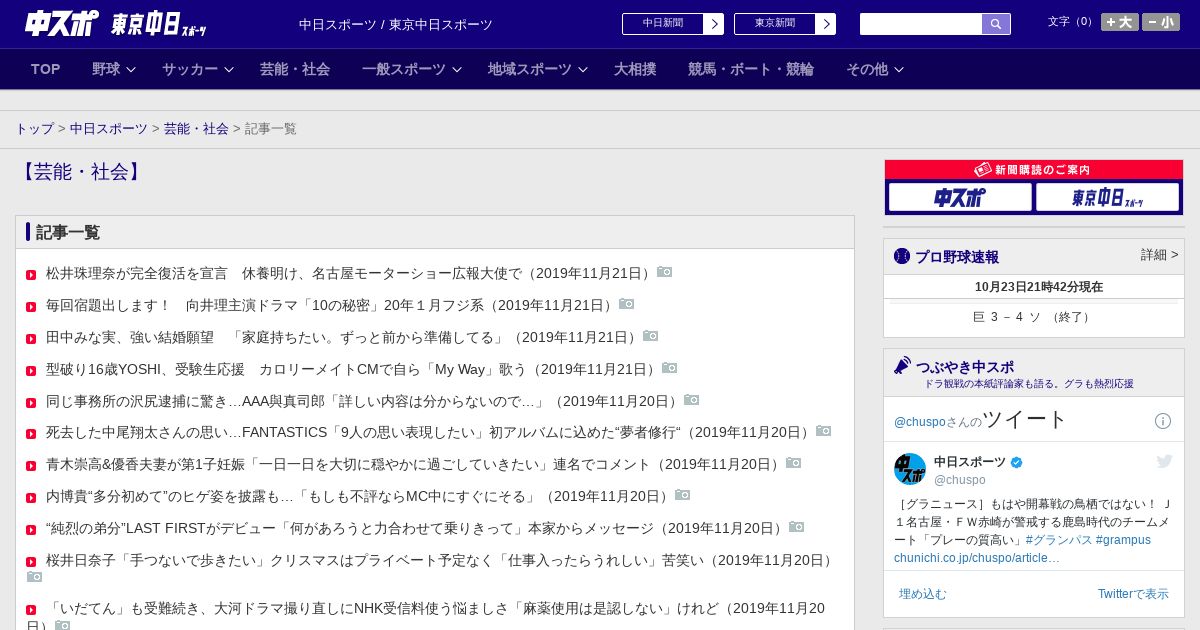Open the LAST FIRST デビュー article
Viewport: 1200px width, 630px height.
[x=415, y=528]
